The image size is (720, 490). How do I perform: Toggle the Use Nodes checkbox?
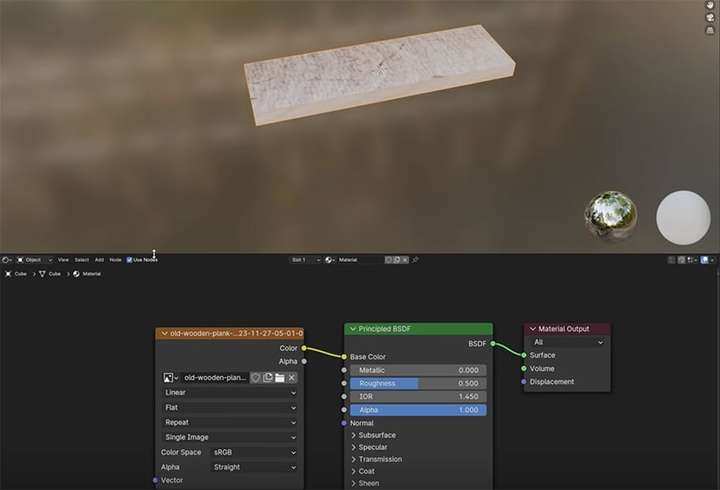click(129, 260)
